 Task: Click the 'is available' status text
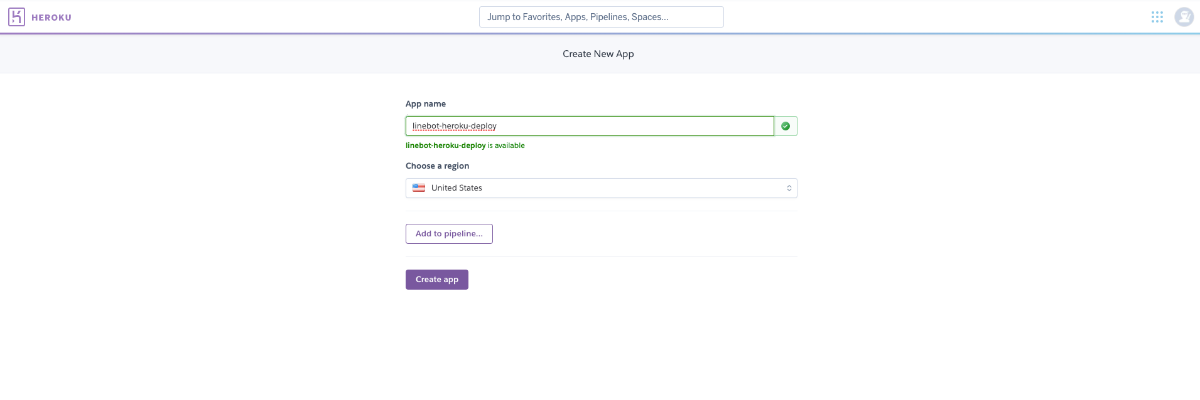pyautogui.click(x=506, y=145)
